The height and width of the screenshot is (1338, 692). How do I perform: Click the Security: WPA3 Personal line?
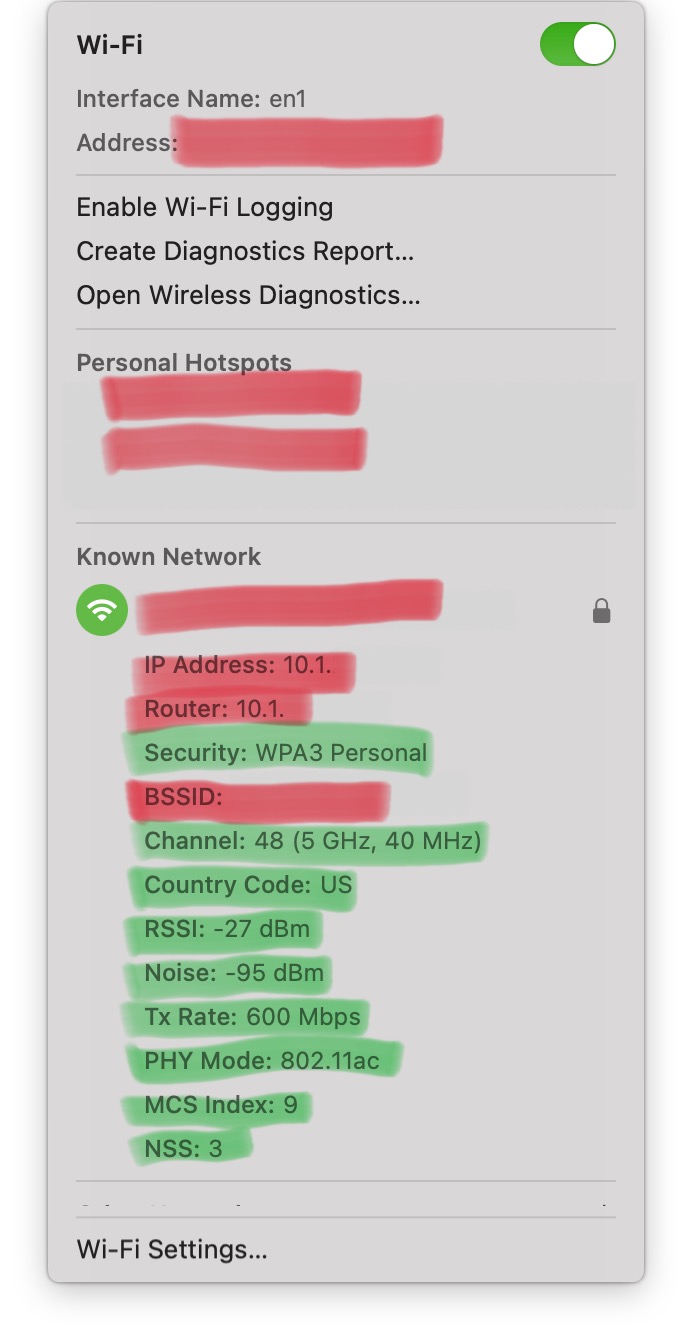tap(285, 753)
